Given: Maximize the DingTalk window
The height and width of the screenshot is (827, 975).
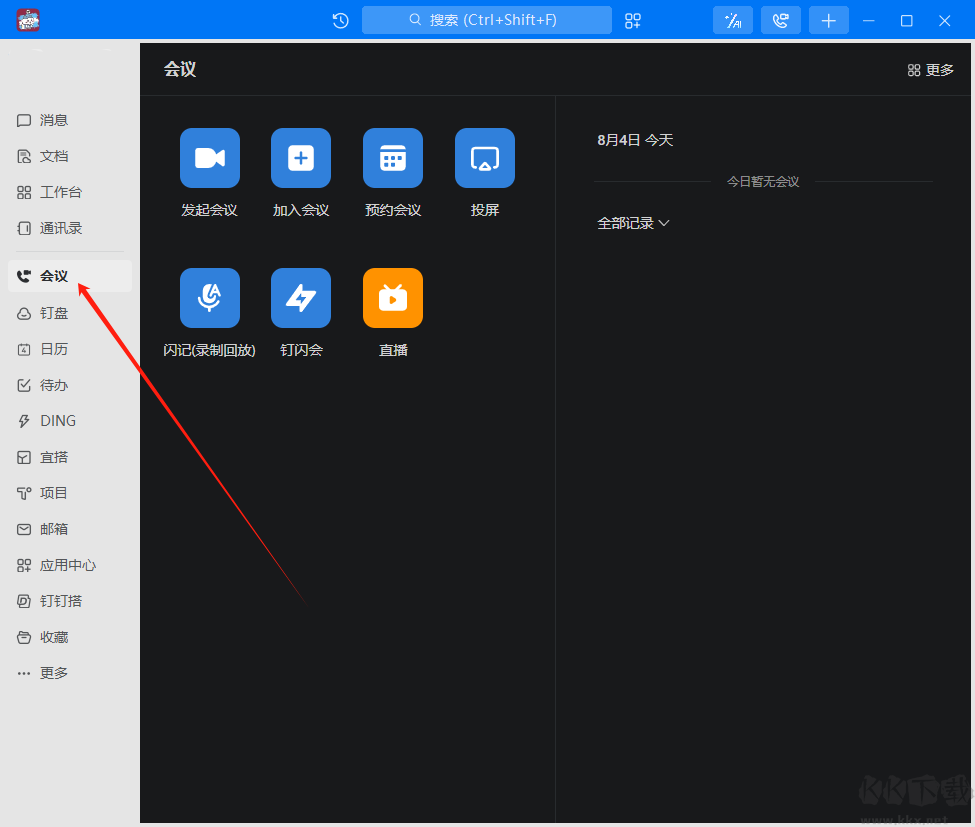Looking at the screenshot, I should [x=907, y=21].
